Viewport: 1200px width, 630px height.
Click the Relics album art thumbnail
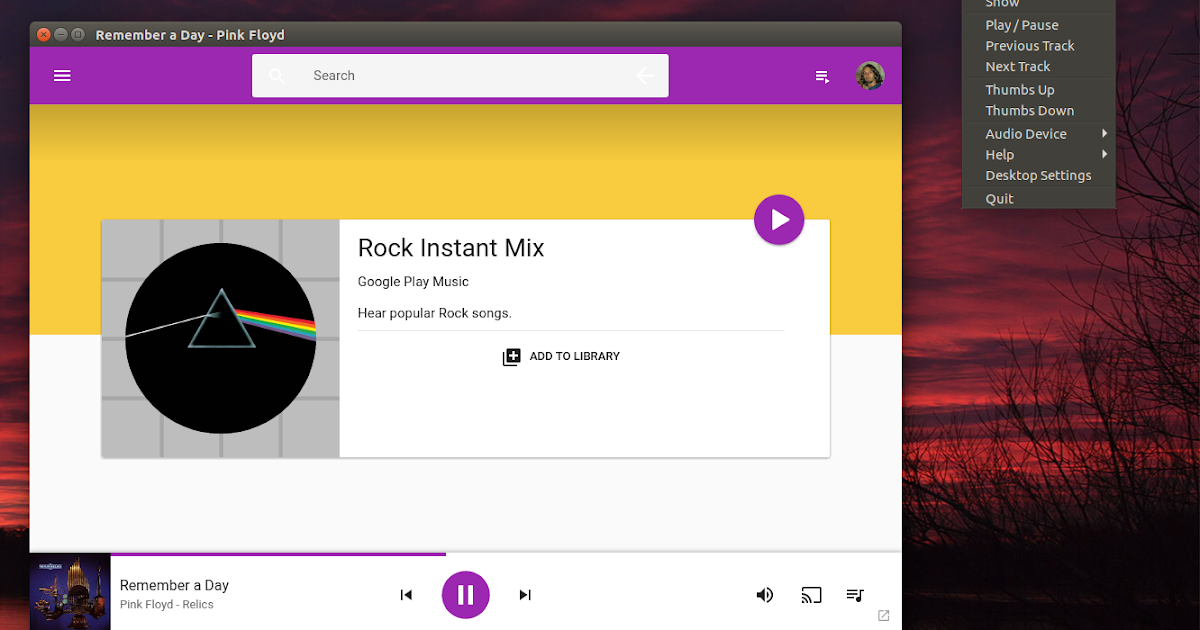70,592
